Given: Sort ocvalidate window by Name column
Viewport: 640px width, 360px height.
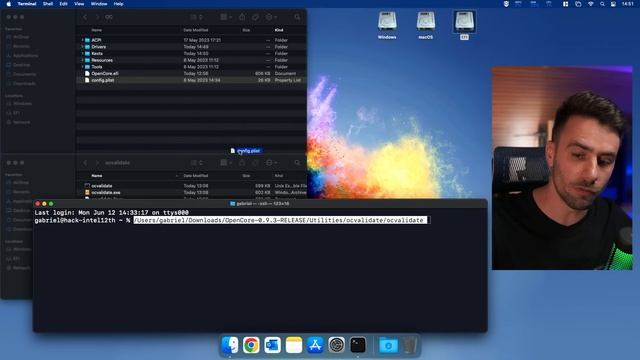Looking at the screenshot, I should 97,176.
